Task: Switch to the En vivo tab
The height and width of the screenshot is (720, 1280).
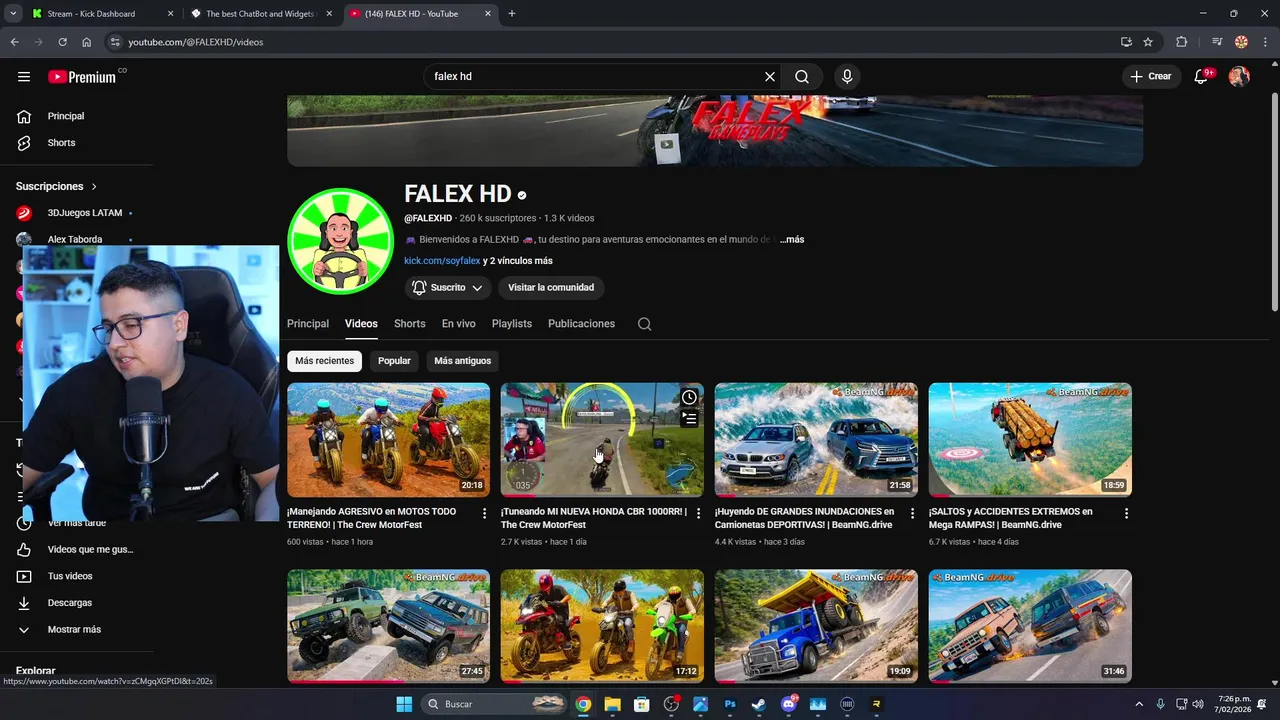Action: [458, 324]
